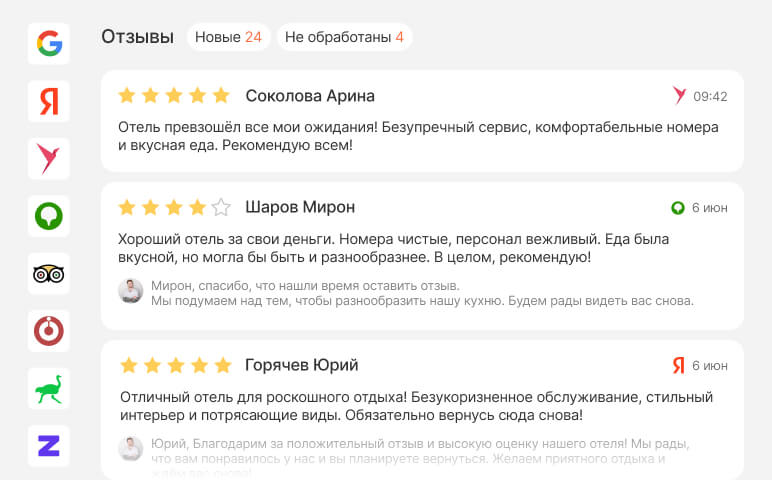Open reviewer name Соколова Арина
The height and width of the screenshot is (480, 772).
tap(310, 96)
